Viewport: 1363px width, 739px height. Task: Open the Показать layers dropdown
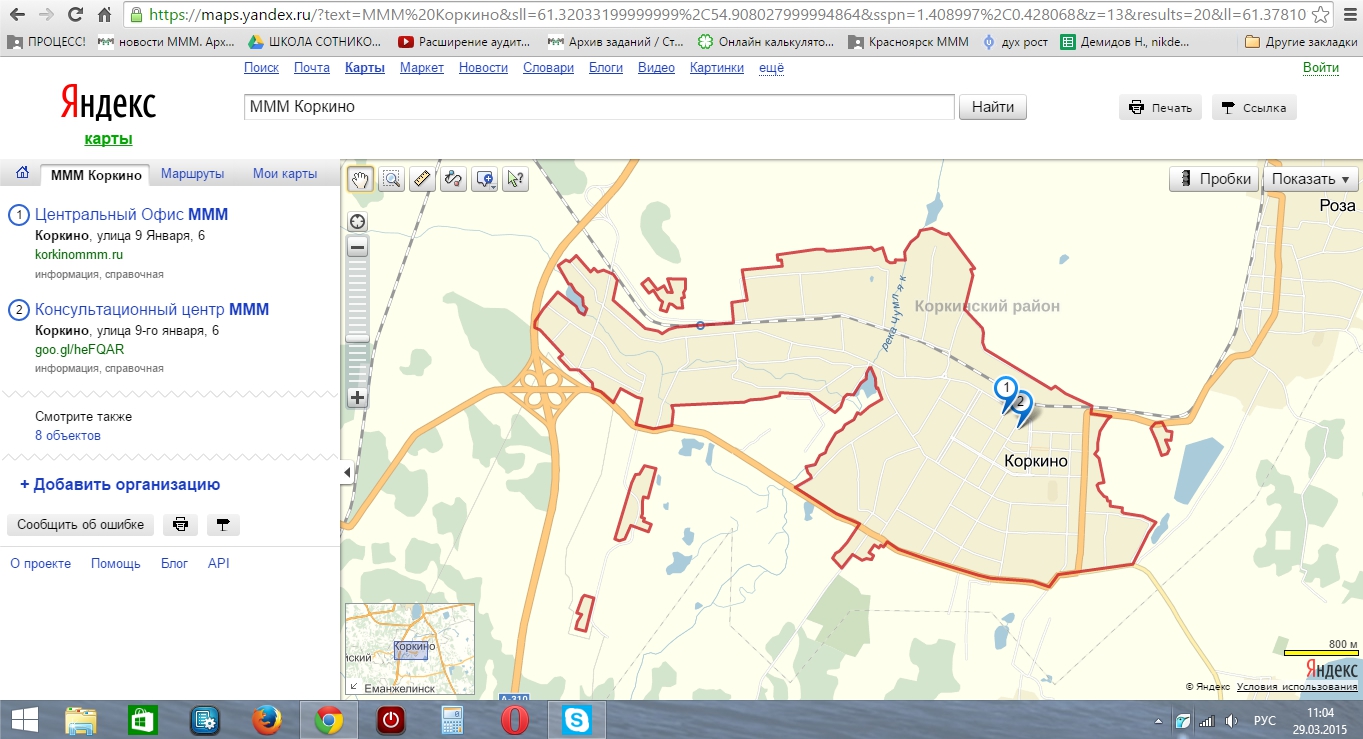[x=1311, y=179]
